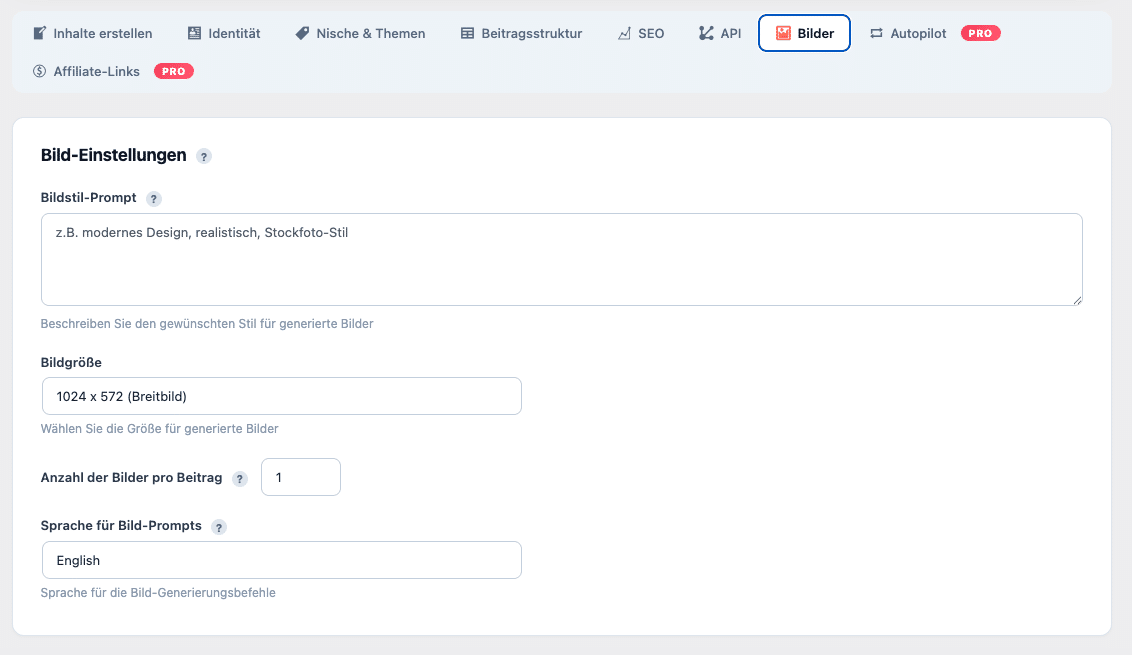This screenshot has width=1132, height=655.
Task: Click the Anzahl der Bilder number field
Action: [x=300, y=477]
